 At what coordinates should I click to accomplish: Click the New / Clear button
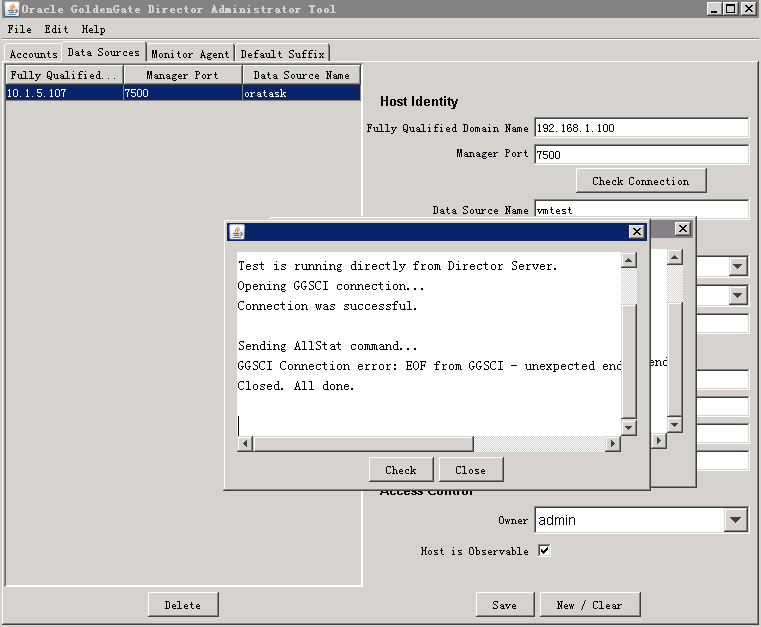pos(590,605)
